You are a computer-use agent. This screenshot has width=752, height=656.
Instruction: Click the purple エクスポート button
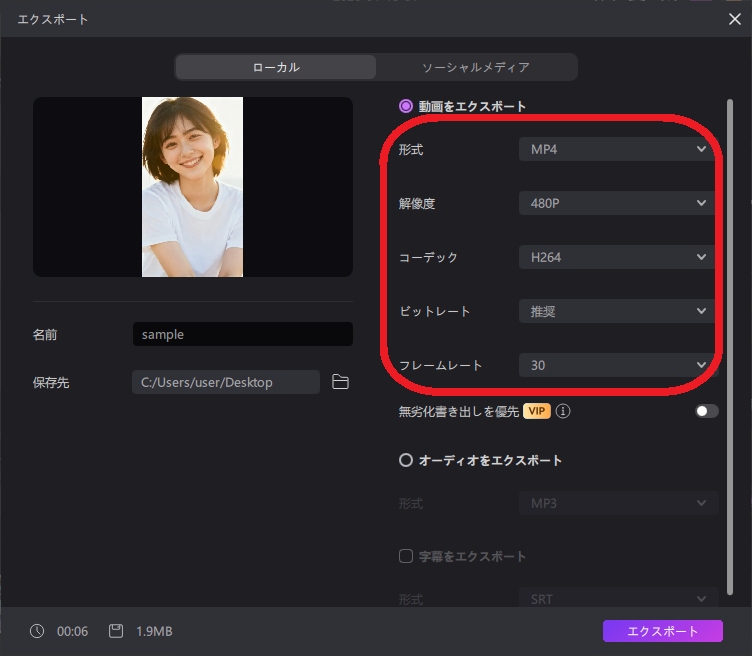point(662,631)
